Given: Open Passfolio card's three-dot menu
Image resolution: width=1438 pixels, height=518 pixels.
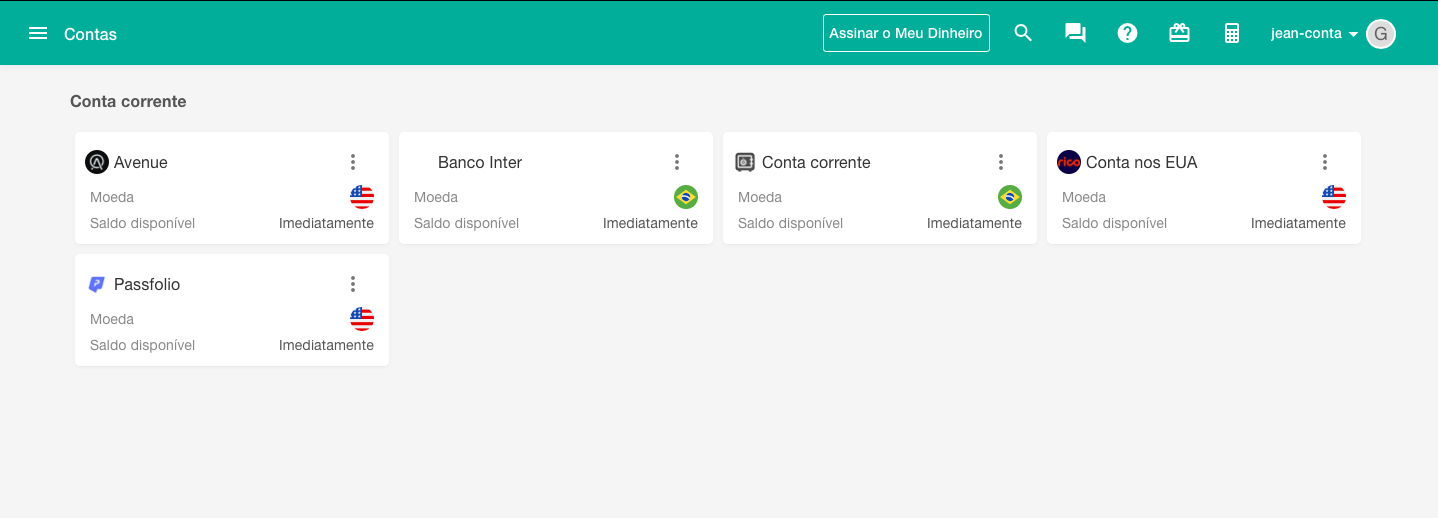Looking at the screenshot, I should [x=353, y=284].
